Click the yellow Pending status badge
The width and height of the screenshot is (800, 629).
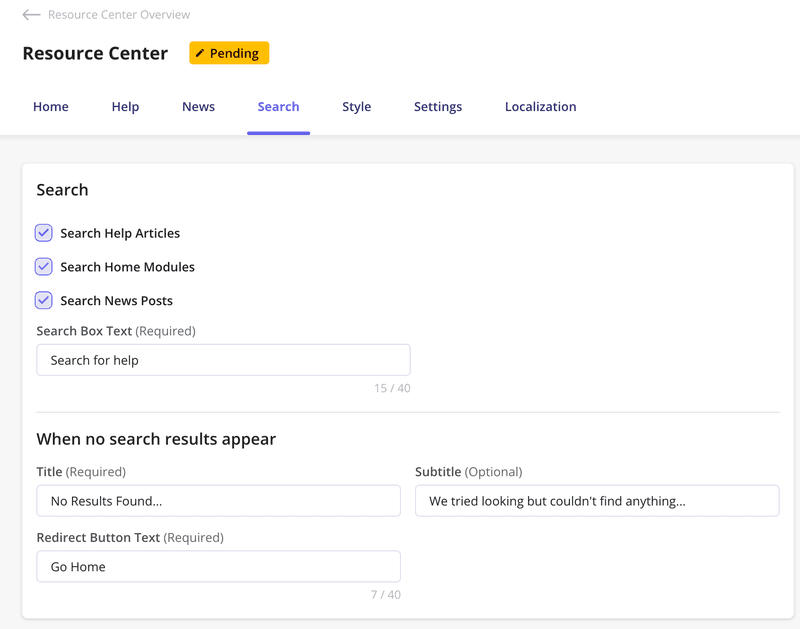point(229,52)
